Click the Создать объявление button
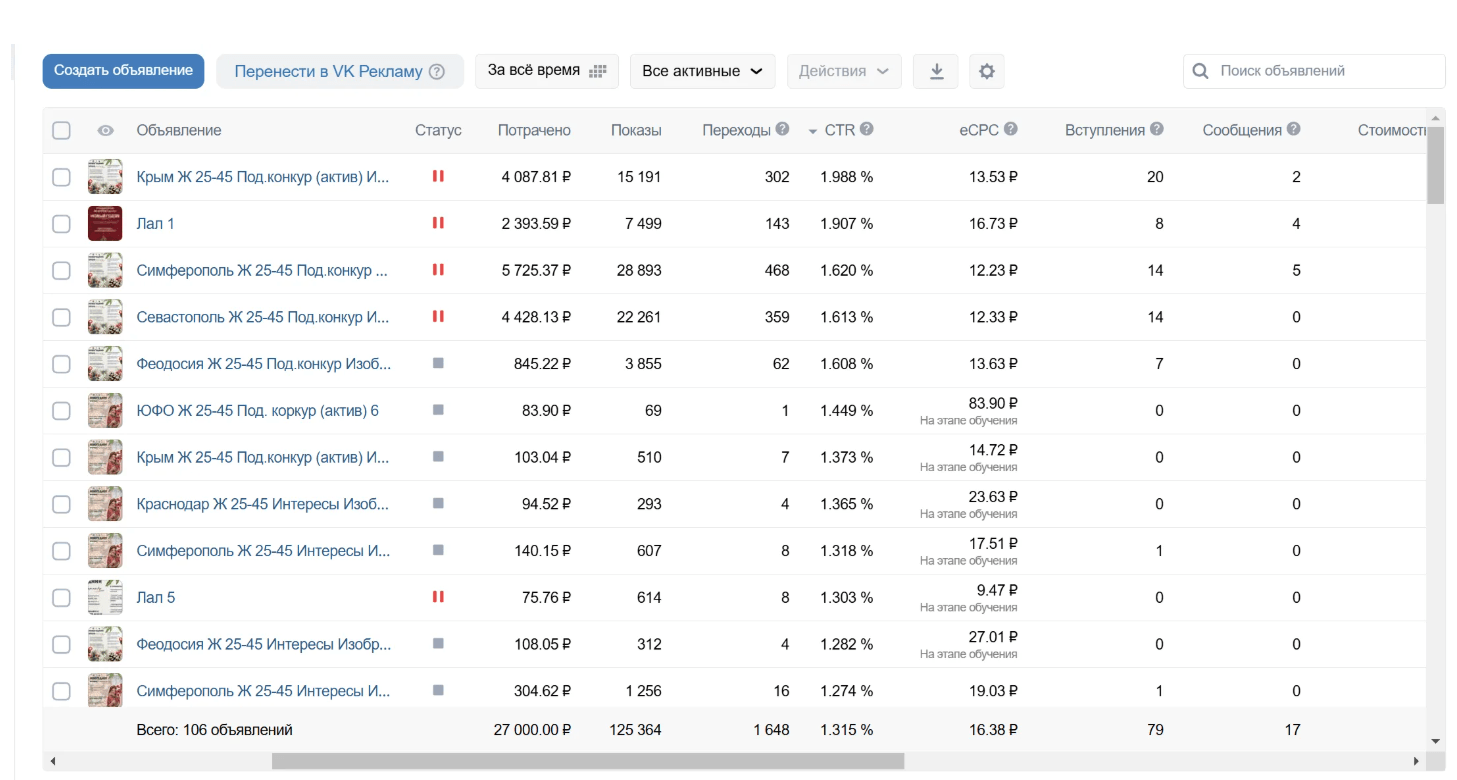1457x780 pixels. pyautogui.click(x=123, y=71)
